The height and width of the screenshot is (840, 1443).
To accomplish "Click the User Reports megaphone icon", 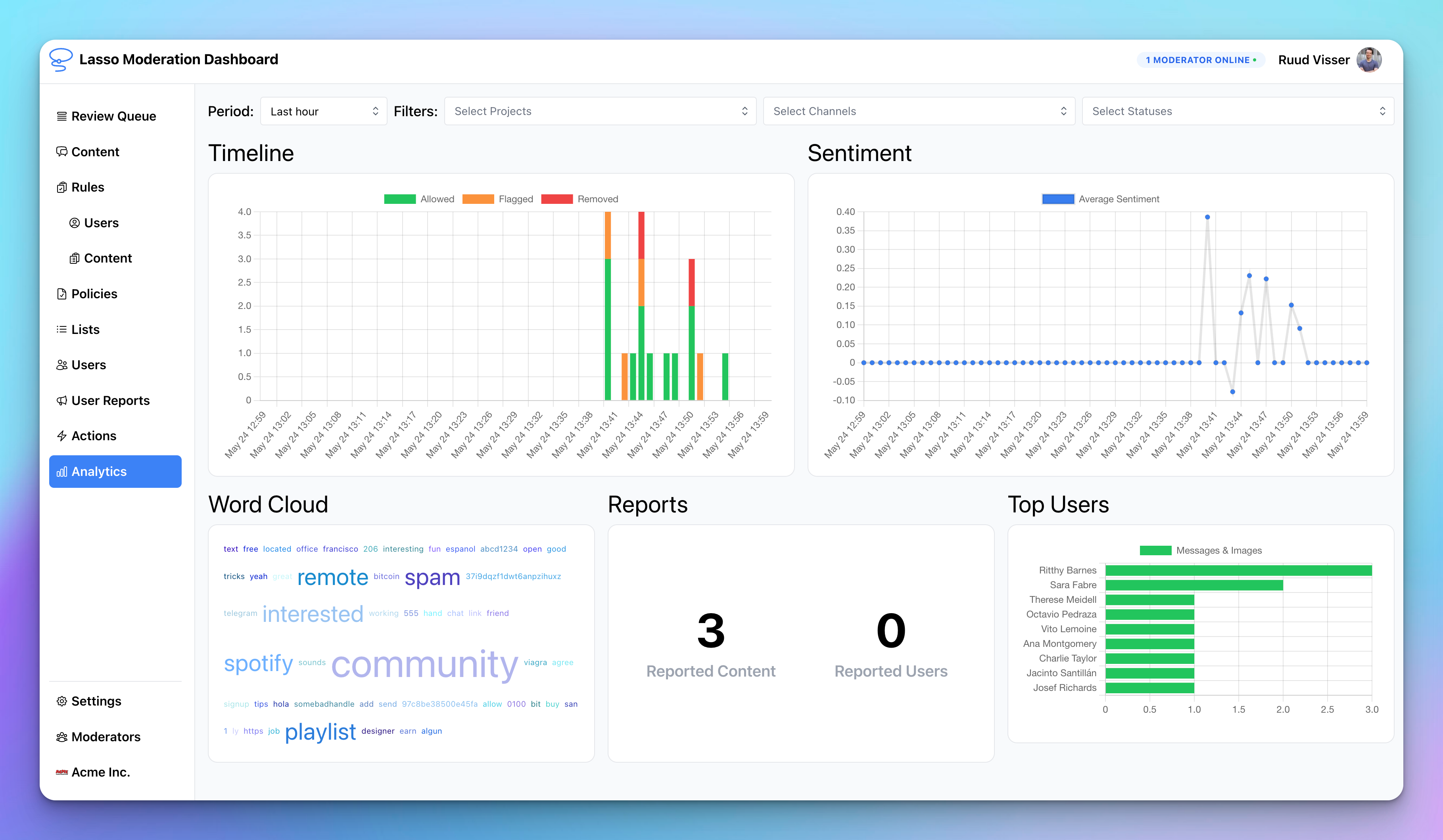I will pyautogui.click(x=61, y=401).
